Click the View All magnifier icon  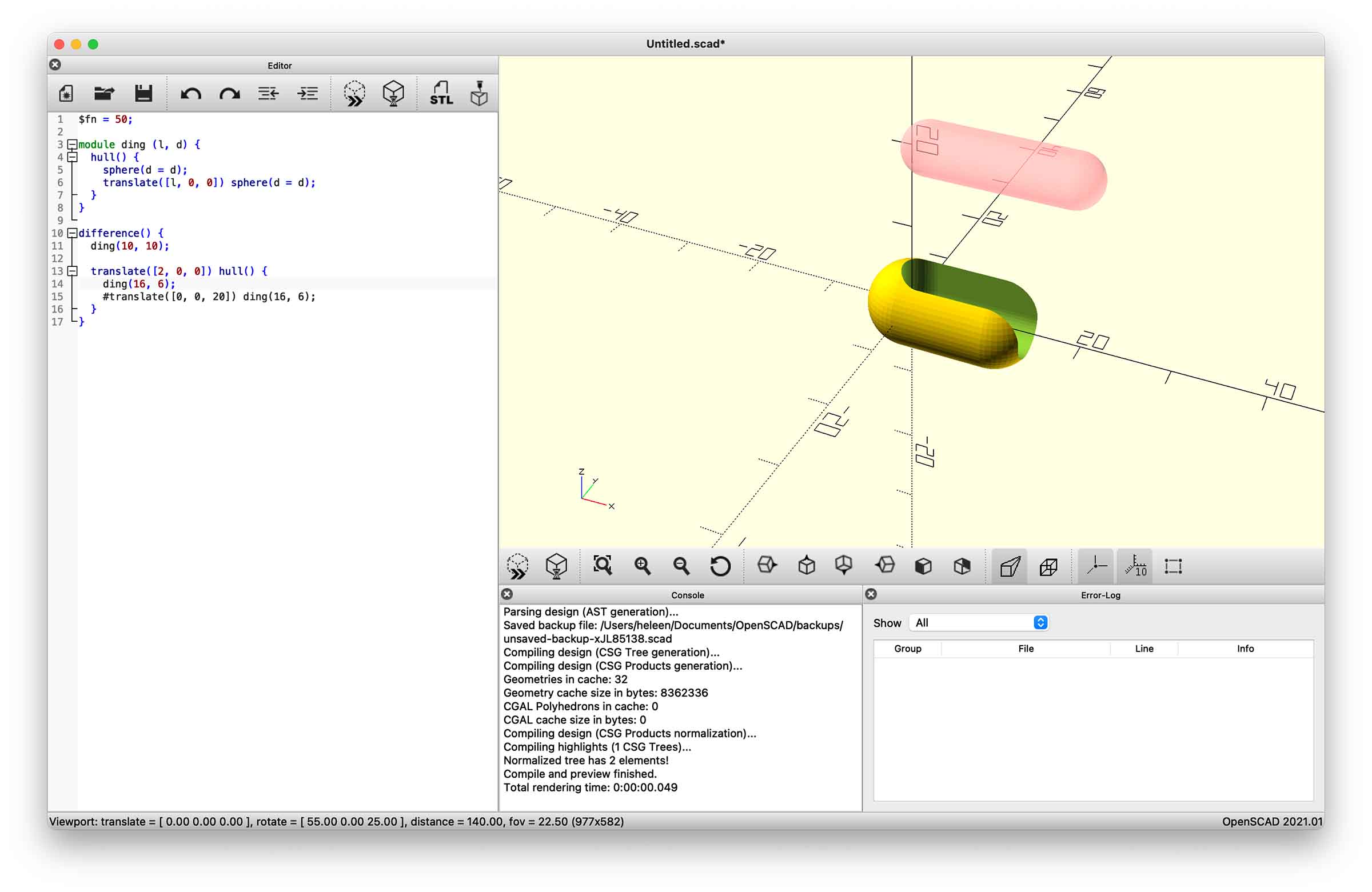click(x=603, y=566)
